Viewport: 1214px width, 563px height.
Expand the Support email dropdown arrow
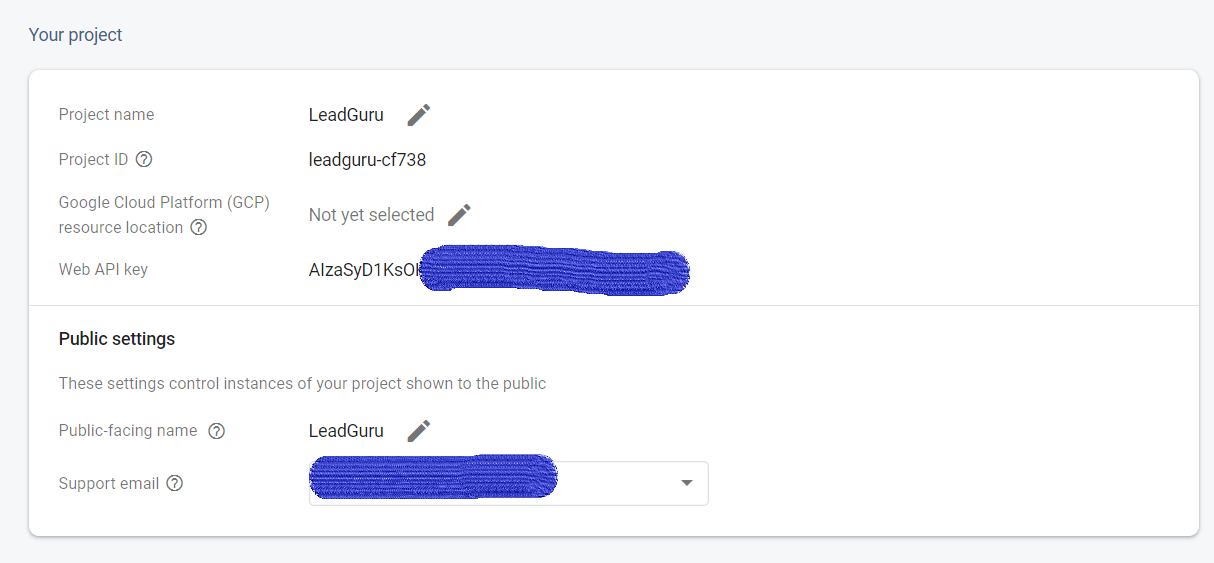pyautogui.click(x=687, y=483)
